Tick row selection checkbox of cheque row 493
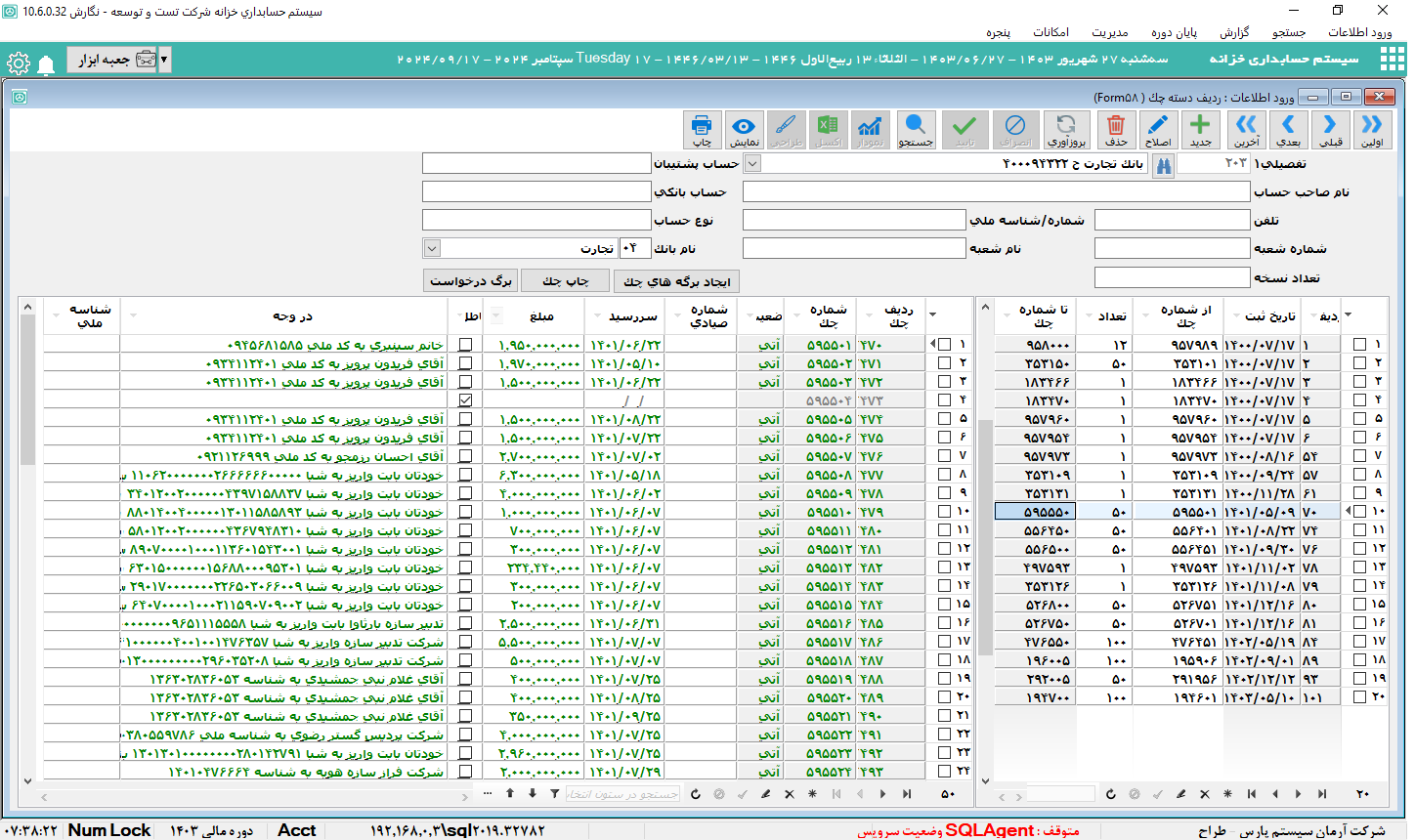The image size is (1415, 840). [944, 772]
